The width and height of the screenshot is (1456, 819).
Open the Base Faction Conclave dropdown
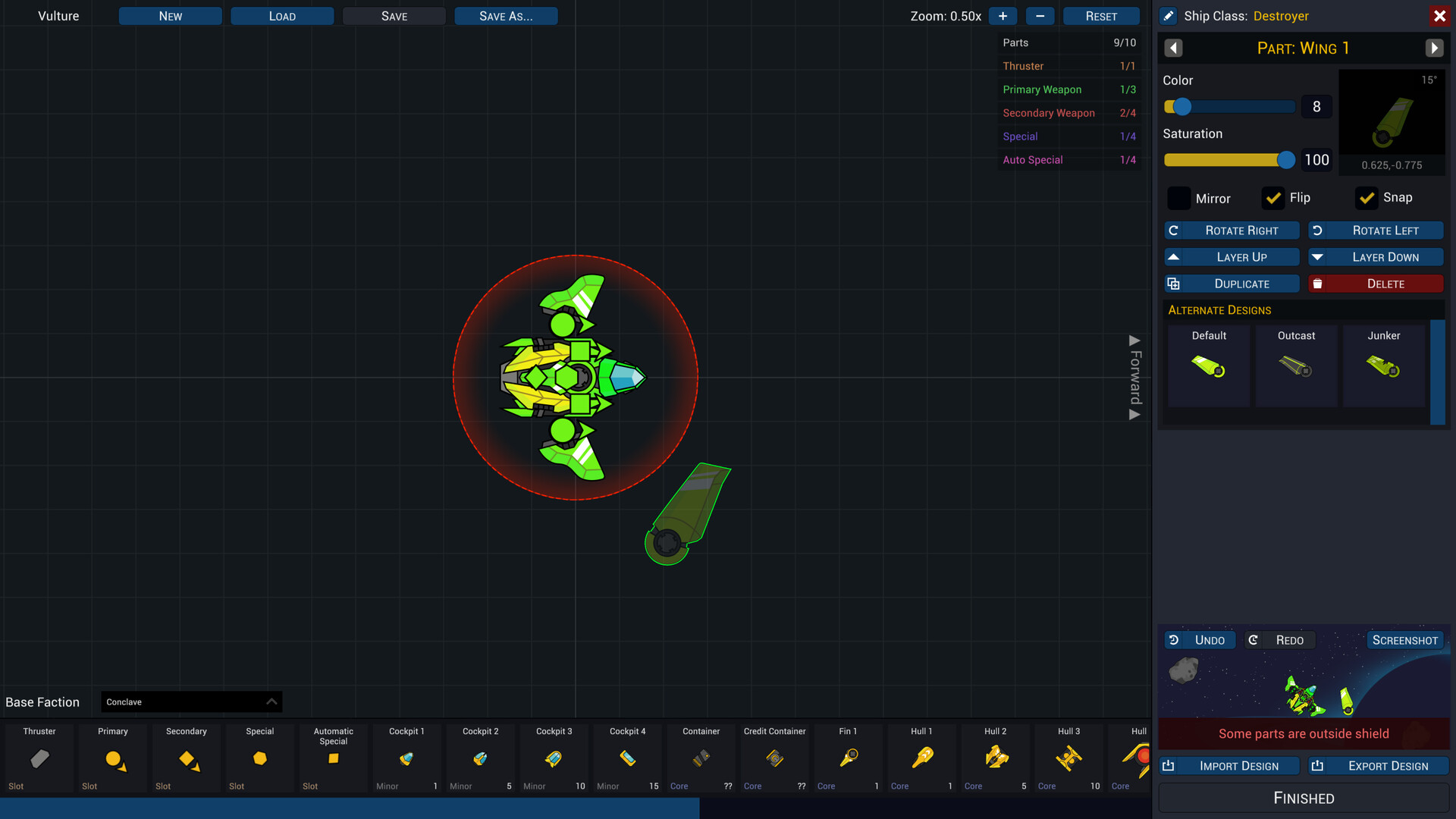[191, 702]
